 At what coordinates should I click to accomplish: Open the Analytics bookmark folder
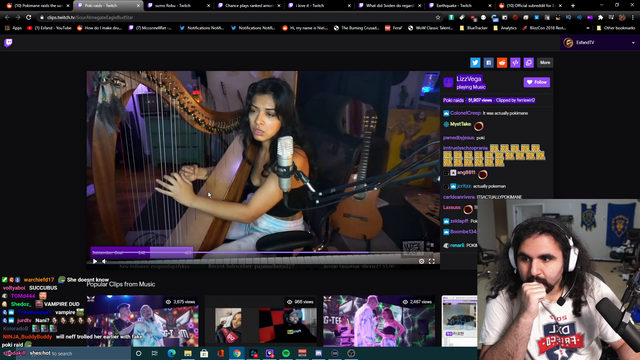click(x=505, y=28)
